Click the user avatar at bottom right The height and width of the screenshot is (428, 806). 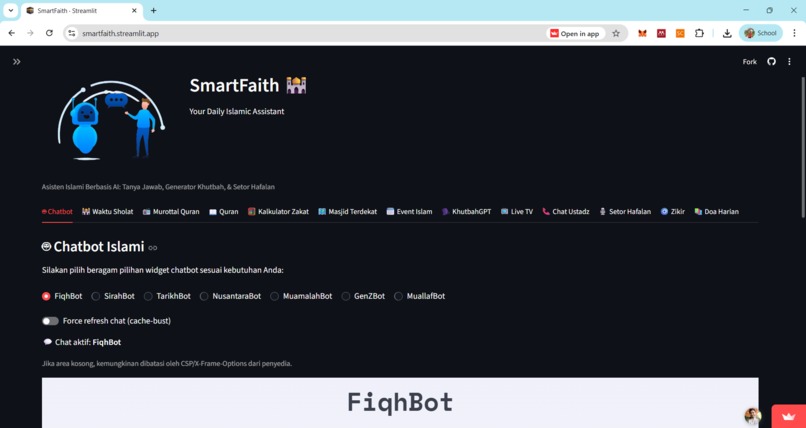(x=753, y=416)
